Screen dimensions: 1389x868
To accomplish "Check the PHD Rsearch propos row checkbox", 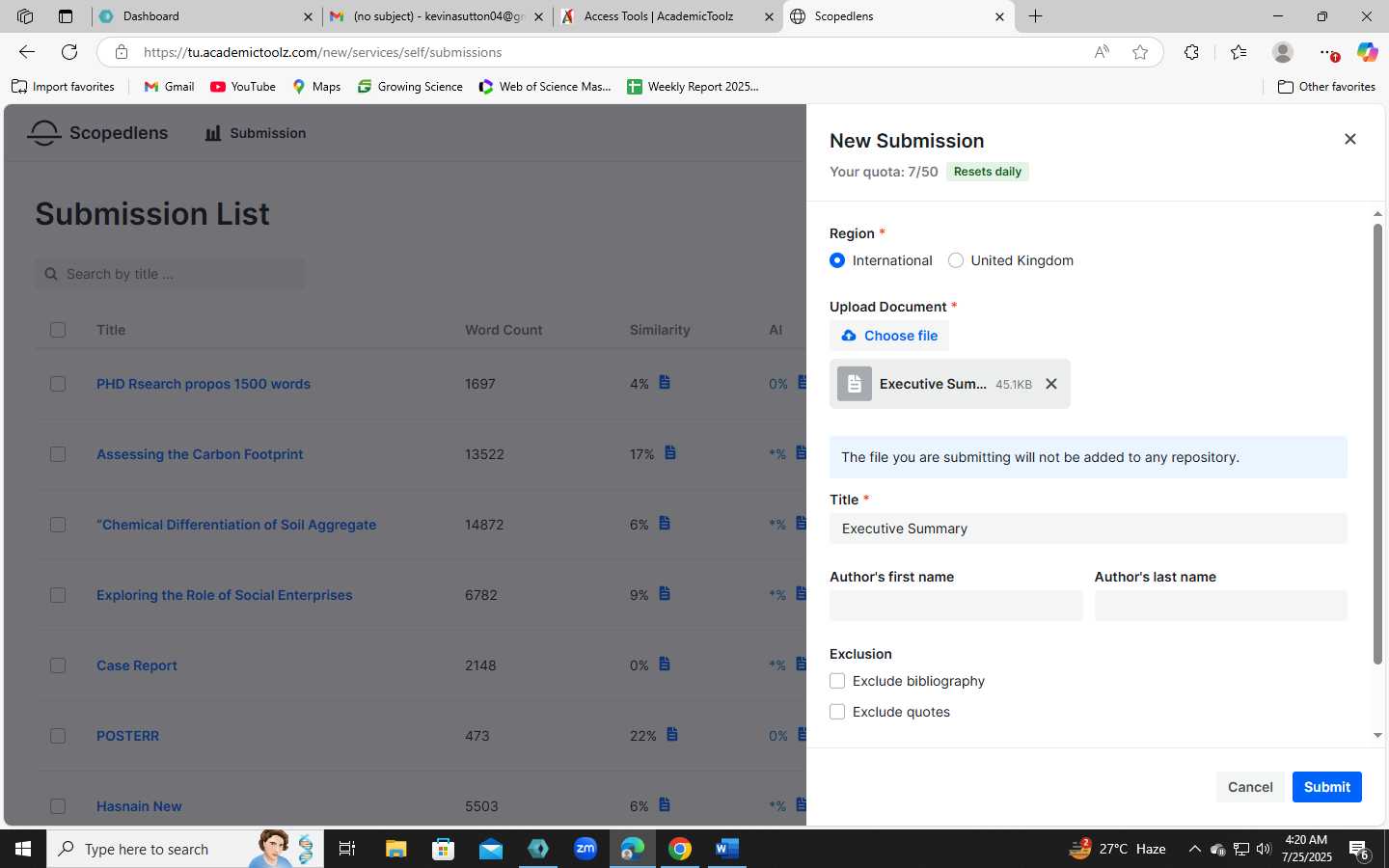I will click(58, 384).
